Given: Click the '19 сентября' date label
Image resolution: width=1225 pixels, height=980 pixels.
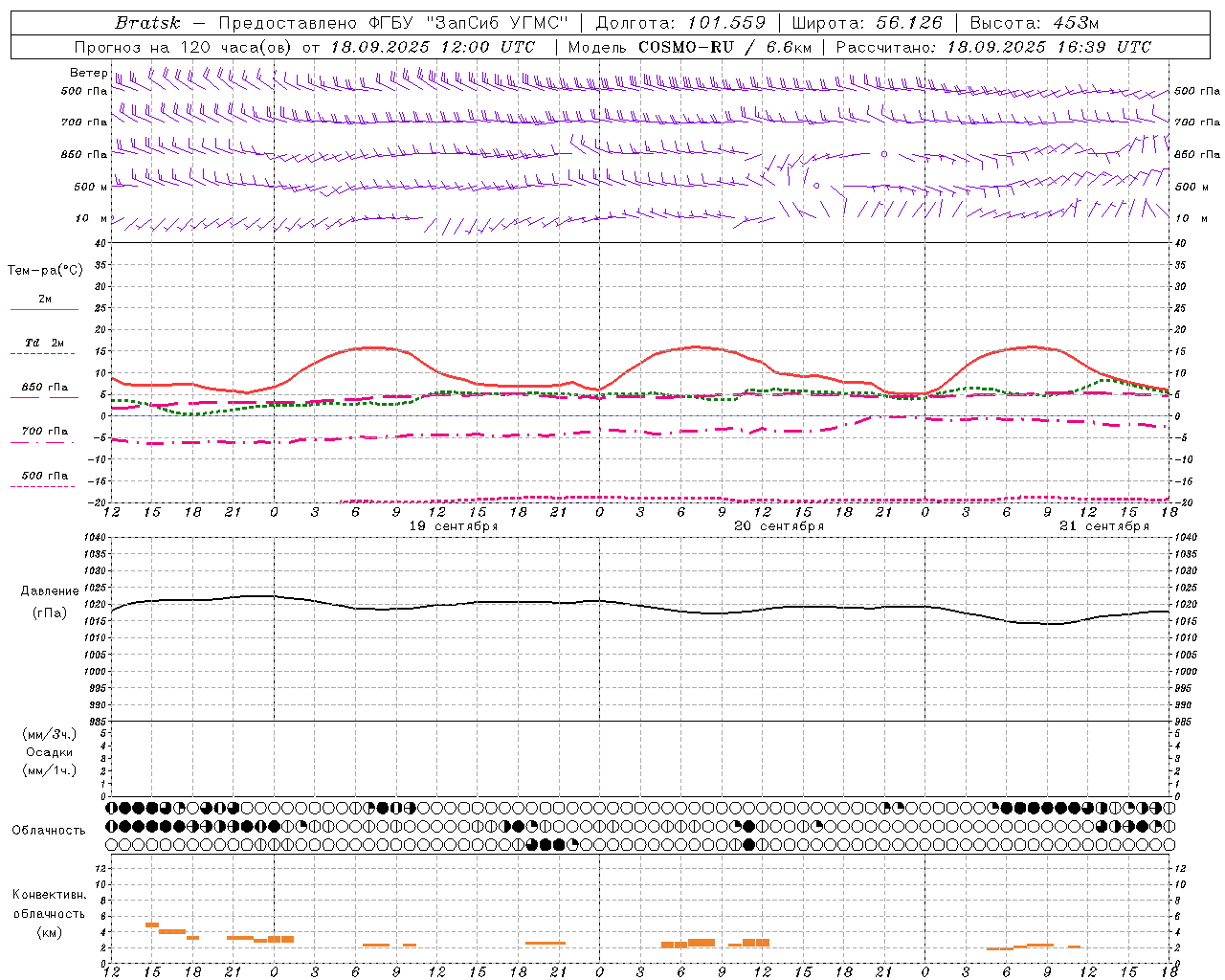Looking at the screenshot, I should pos(454,526).
